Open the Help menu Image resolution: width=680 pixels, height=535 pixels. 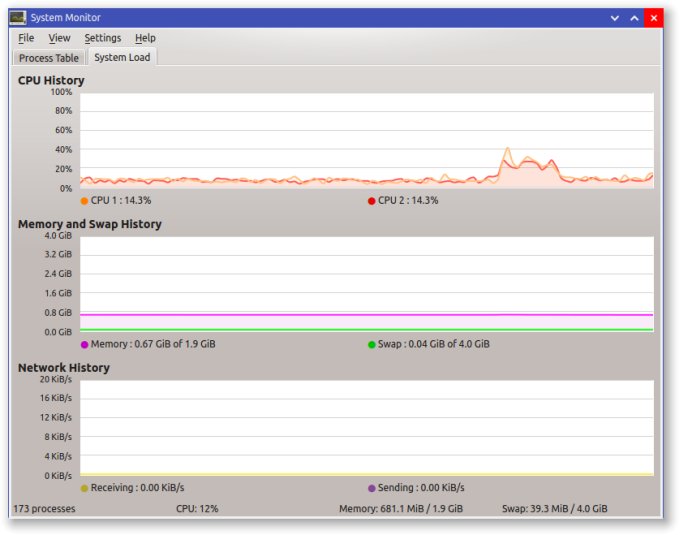pyautogui.click(x=145, y=38)
